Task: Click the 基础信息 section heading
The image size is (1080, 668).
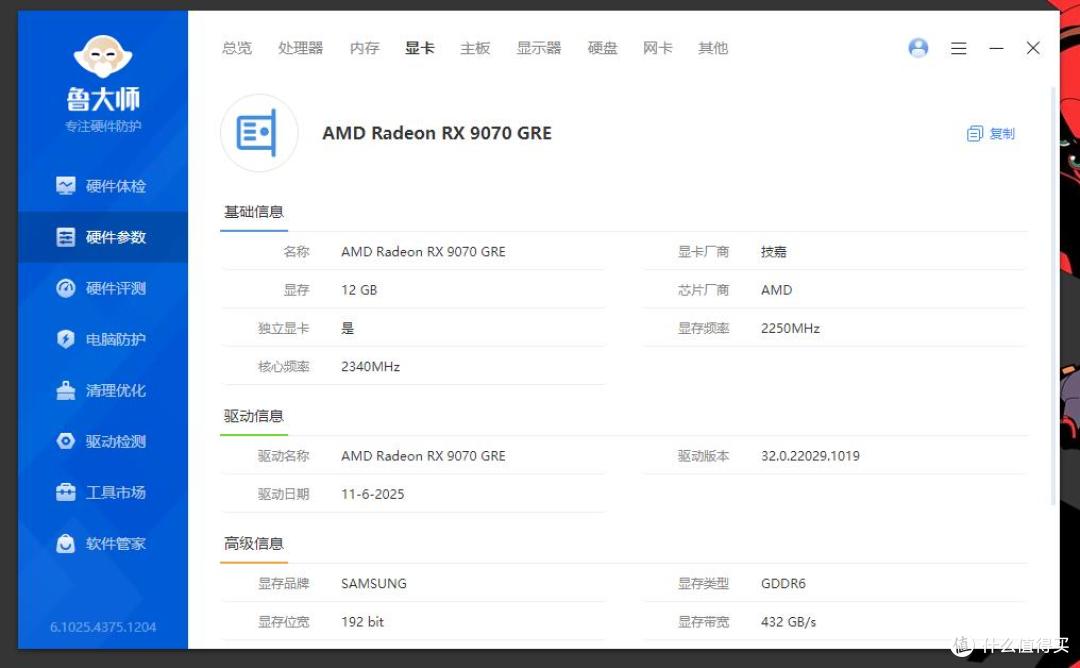Action: click(253, 212)
